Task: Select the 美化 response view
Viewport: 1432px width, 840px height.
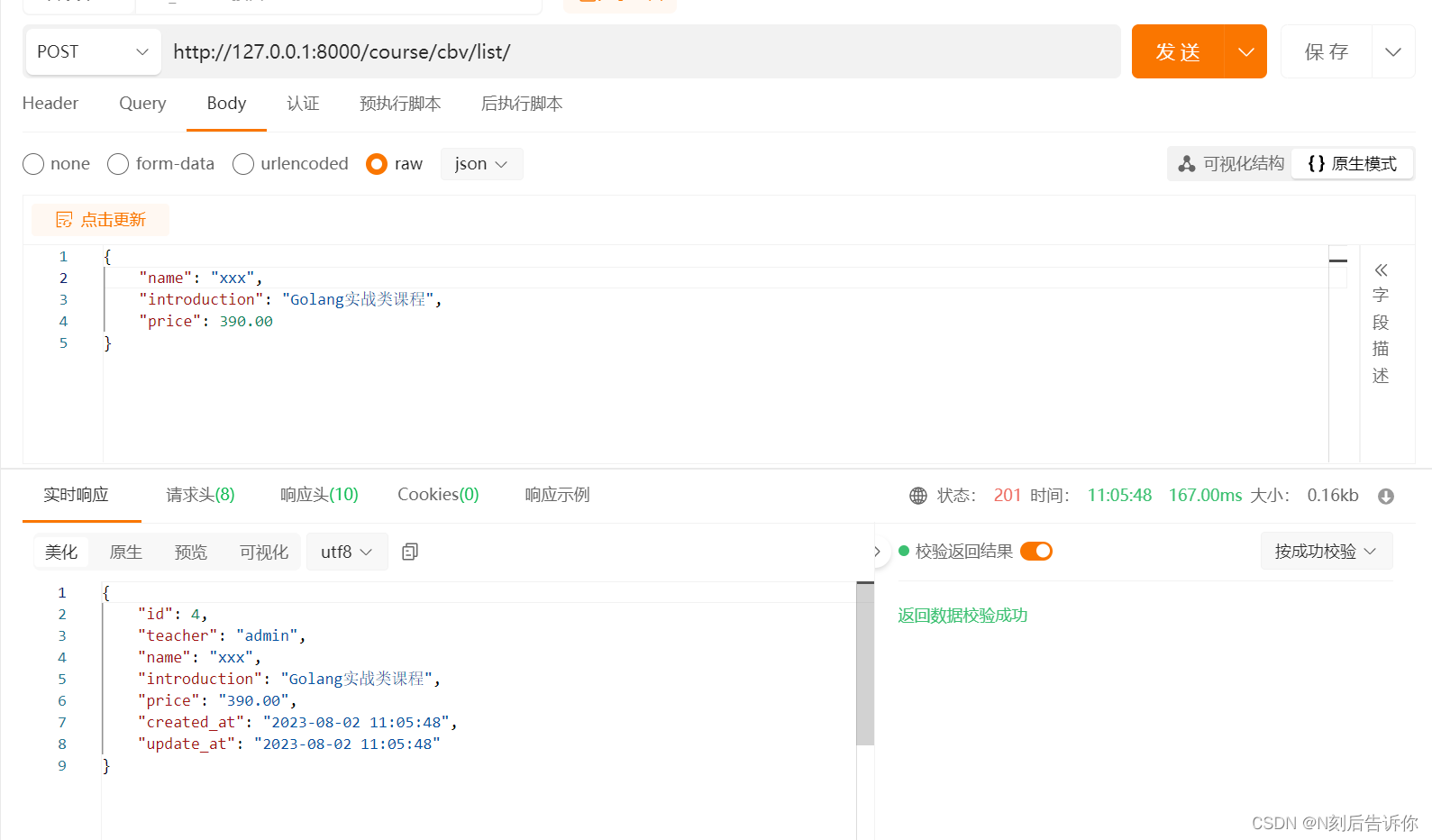Action: [61, 552]
